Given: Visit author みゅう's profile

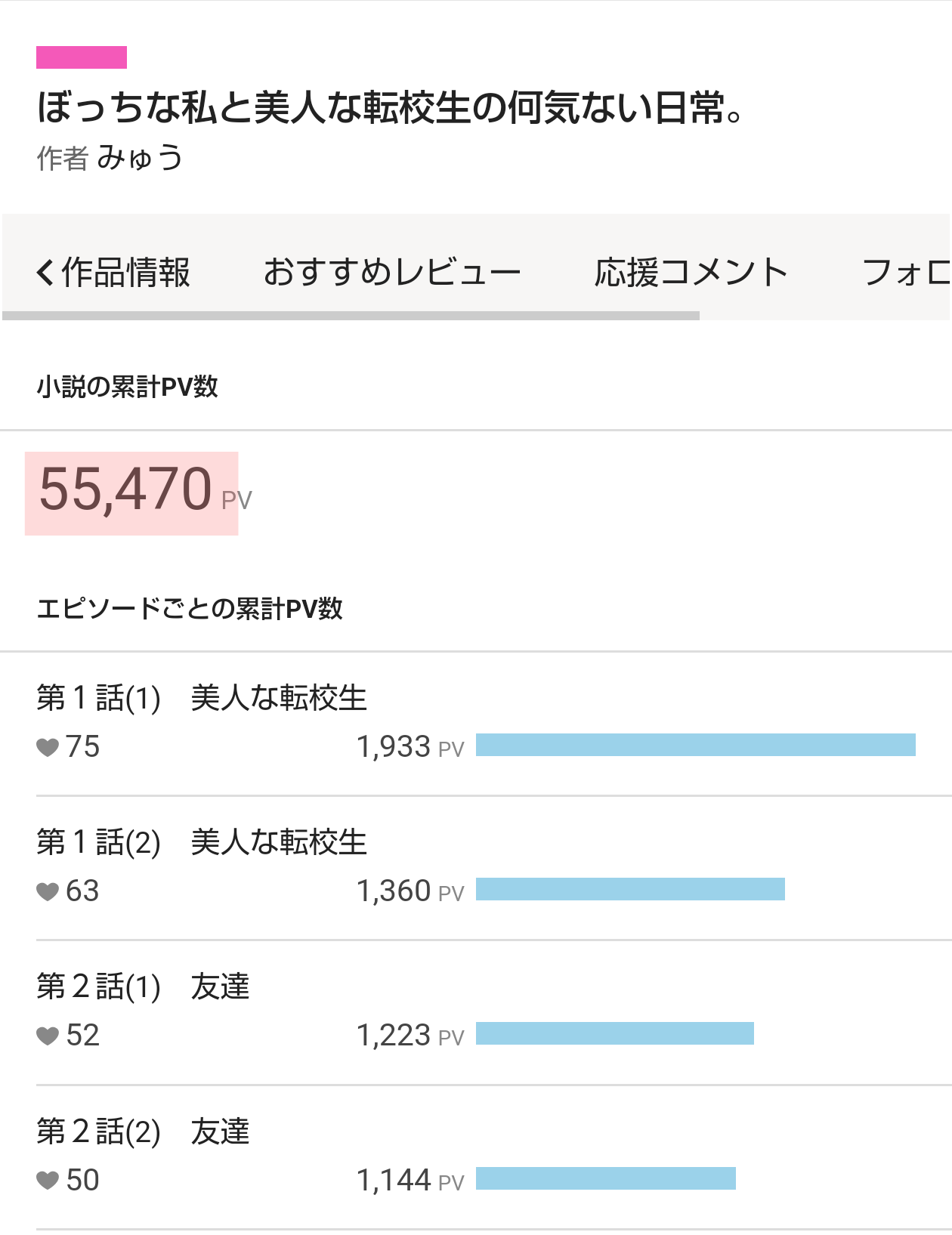Looking at the screenshot, I should click(140, 158).
